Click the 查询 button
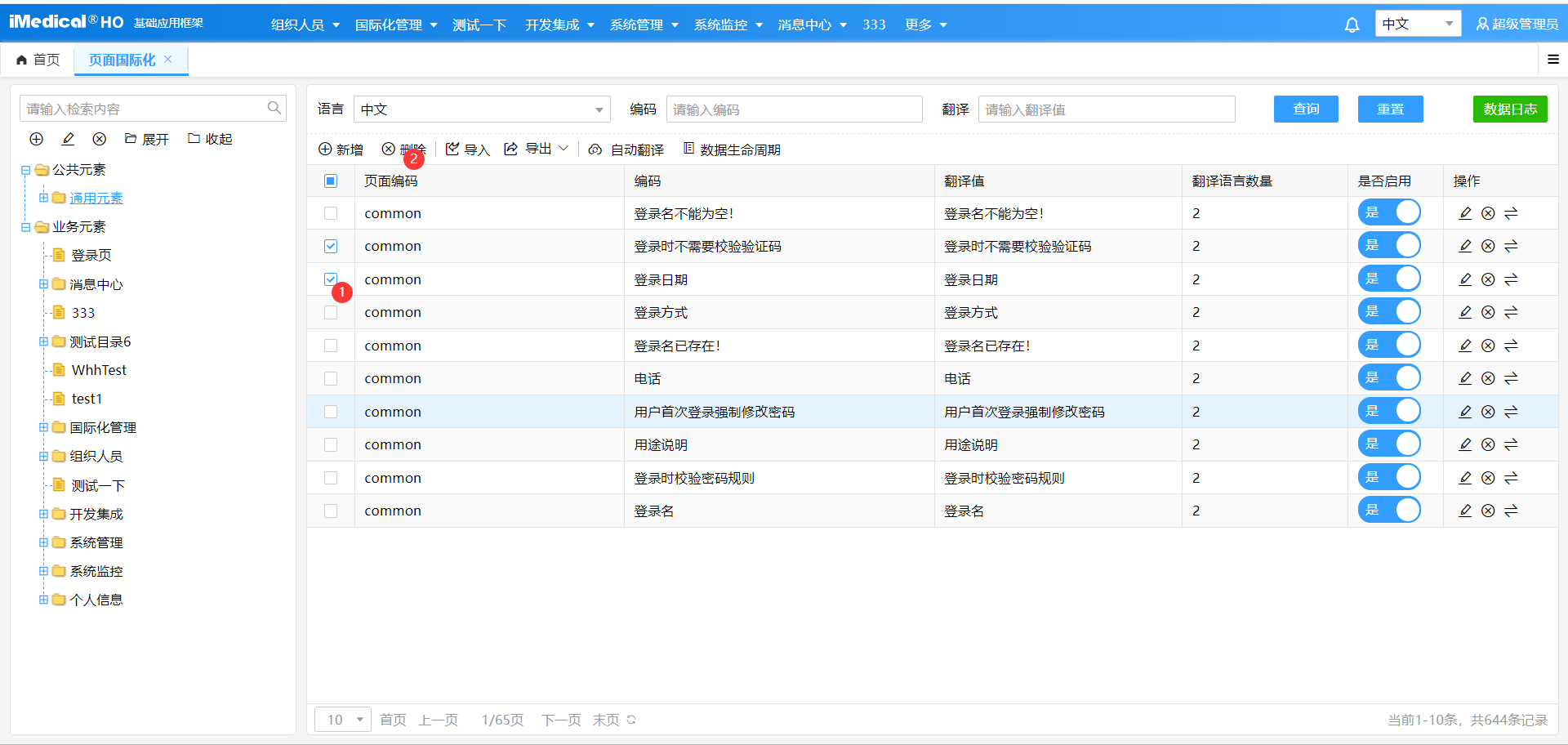This screenshot has width=1568, height=745. 1306,109
